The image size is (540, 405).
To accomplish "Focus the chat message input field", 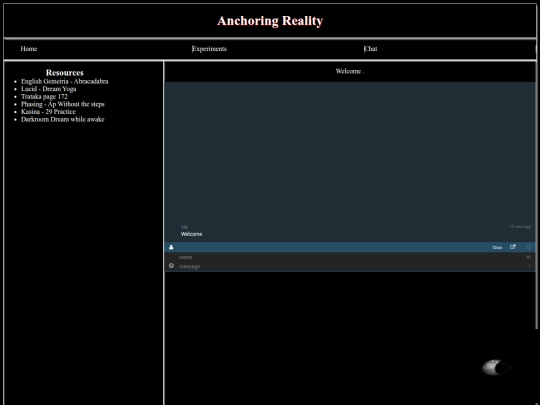I will [351, 266].
